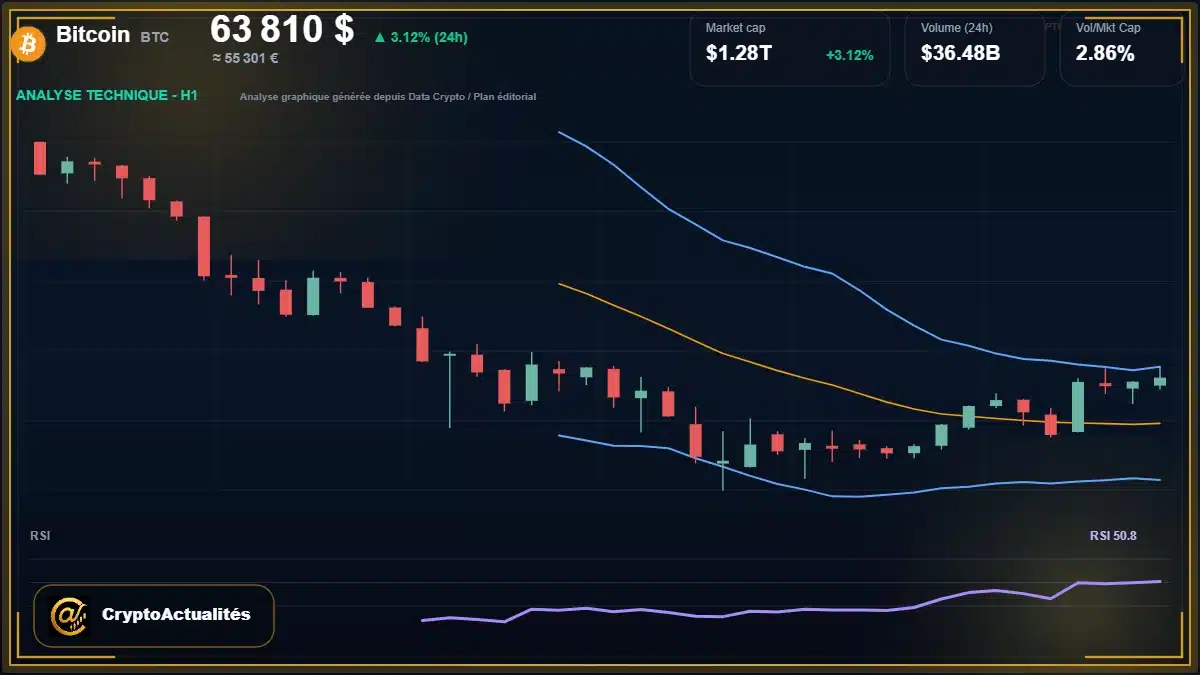Screen dimensions: 1200x675
Task: Click the $36.48B volume value
Action: coord(961,54)
